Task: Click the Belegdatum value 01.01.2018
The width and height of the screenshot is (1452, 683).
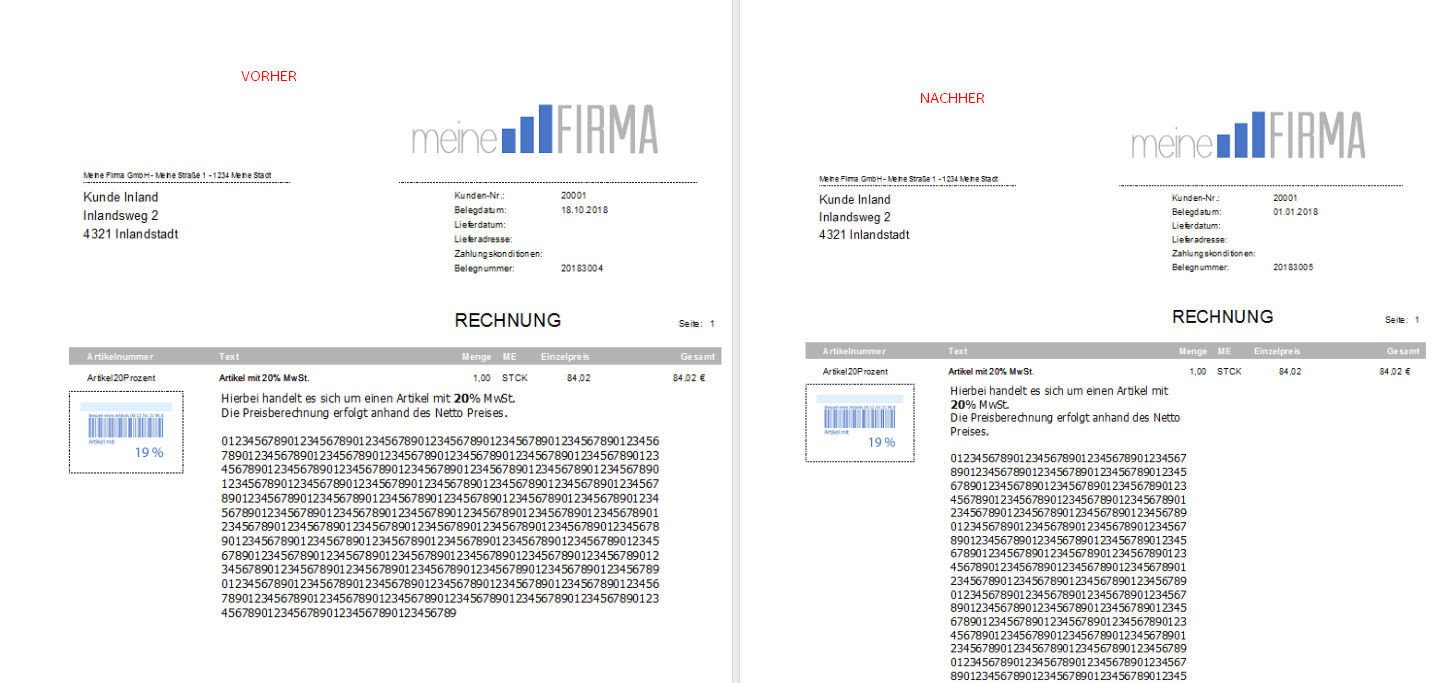Action: pyautogui.click(x=1296, y=212)
